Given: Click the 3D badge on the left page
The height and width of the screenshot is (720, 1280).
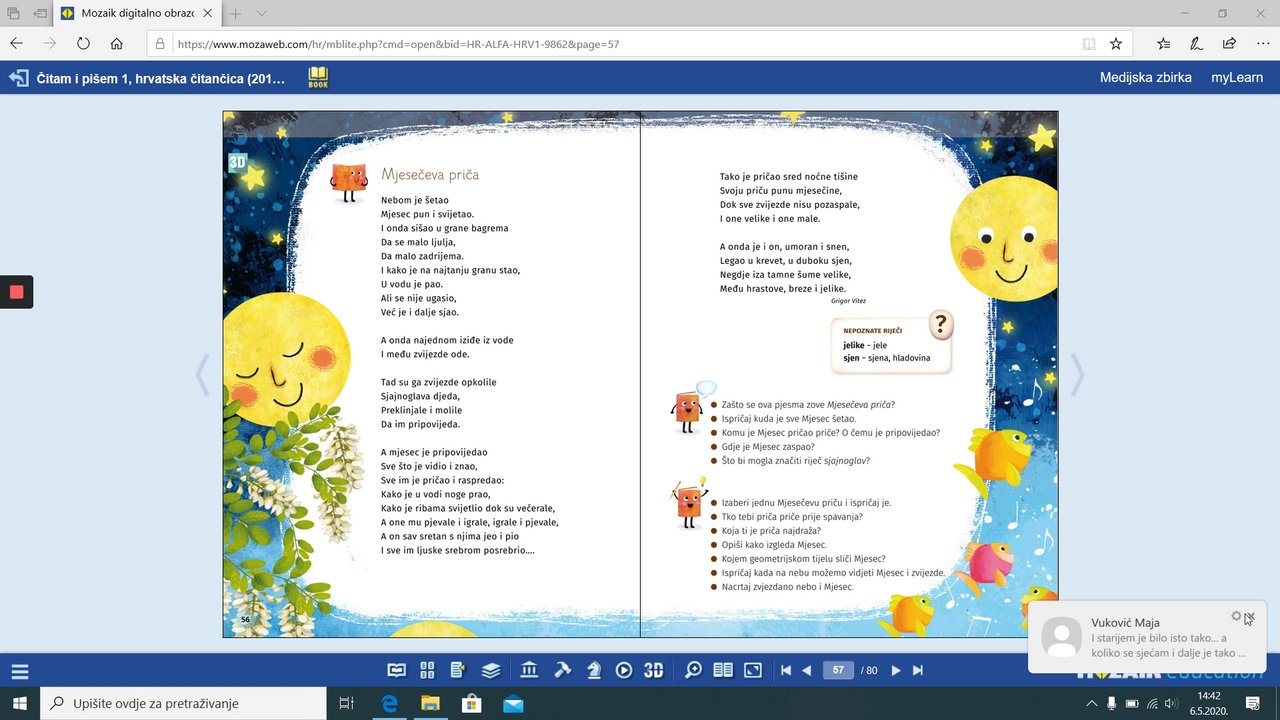Looking at the screenshot, I should click(x=238, y=161).
